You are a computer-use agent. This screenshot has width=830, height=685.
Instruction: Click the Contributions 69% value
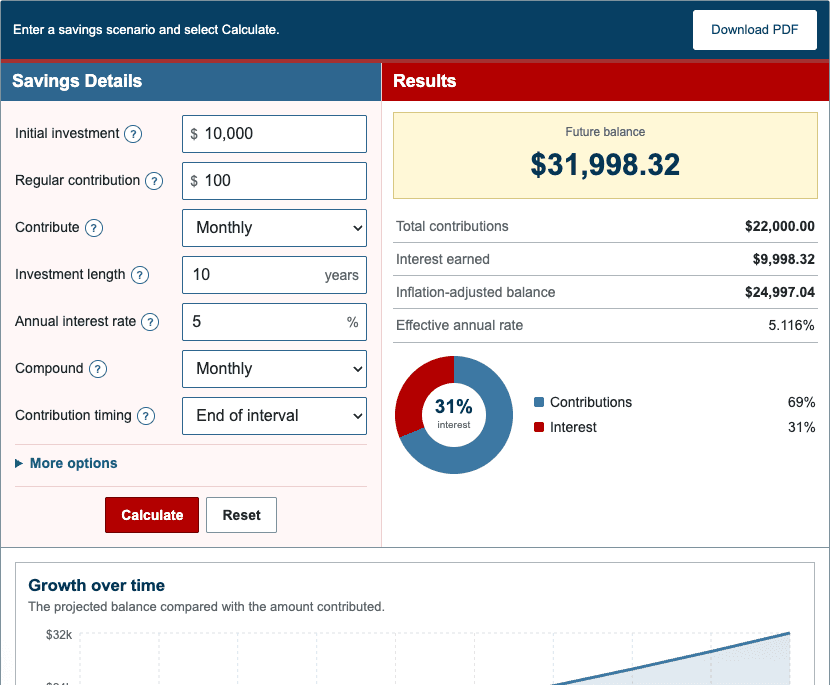(801, 402)
